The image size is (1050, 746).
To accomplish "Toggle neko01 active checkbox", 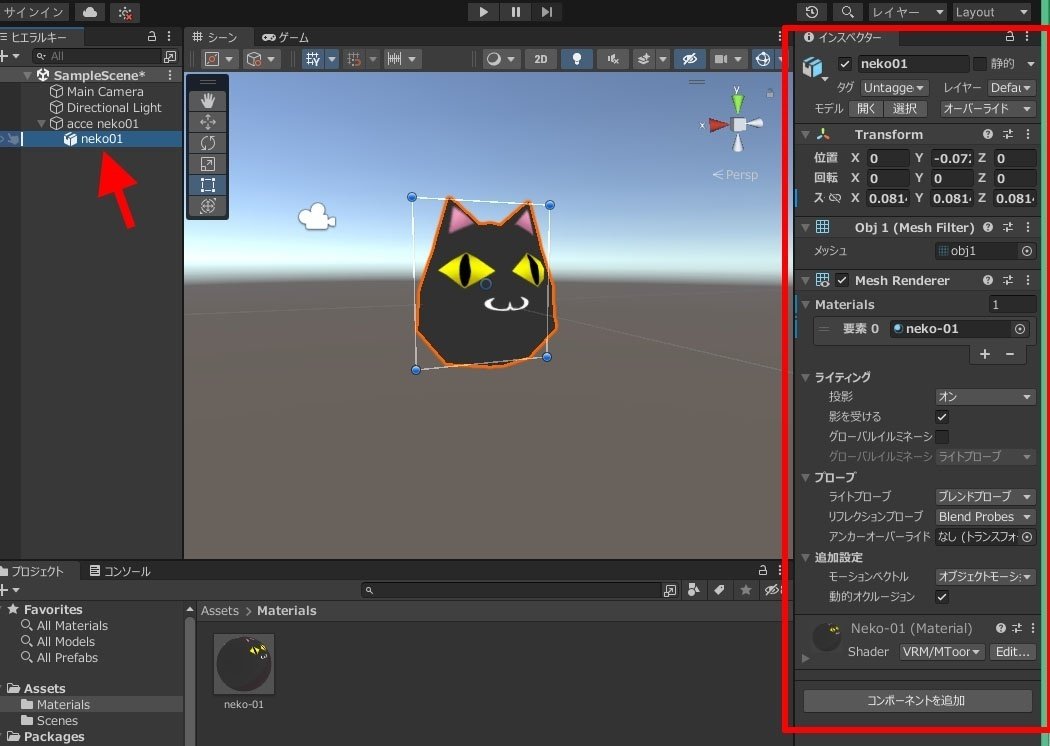I will [844, 64].
